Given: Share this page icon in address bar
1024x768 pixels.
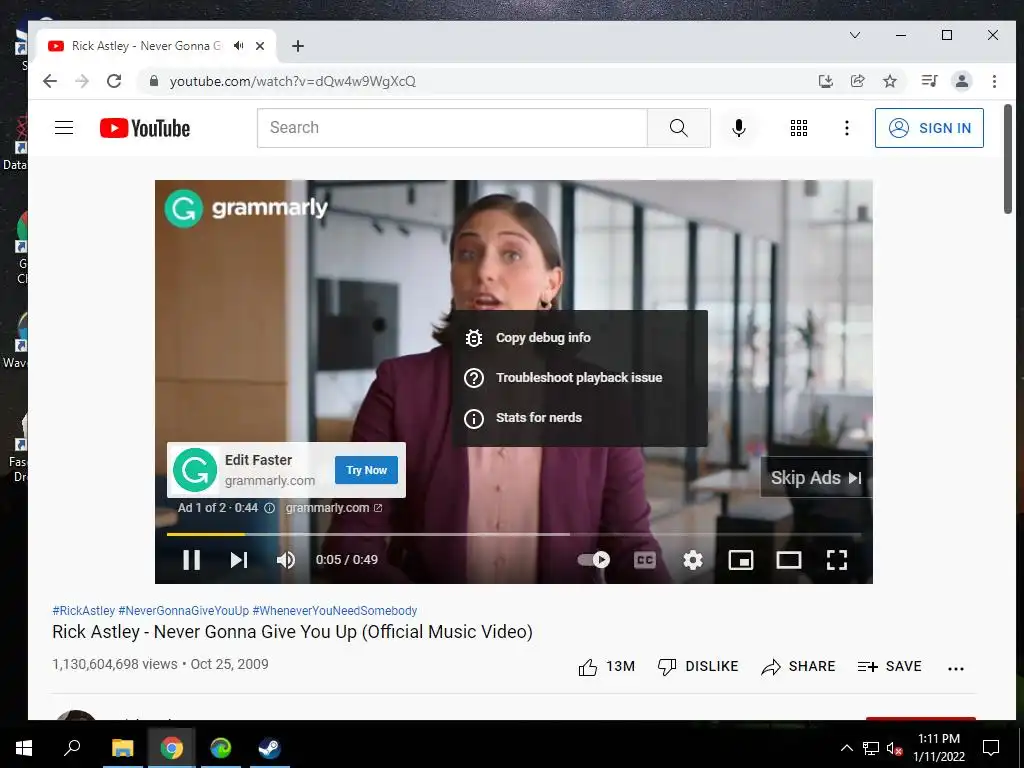Looking at the screenshot, I should coord(857,81).
